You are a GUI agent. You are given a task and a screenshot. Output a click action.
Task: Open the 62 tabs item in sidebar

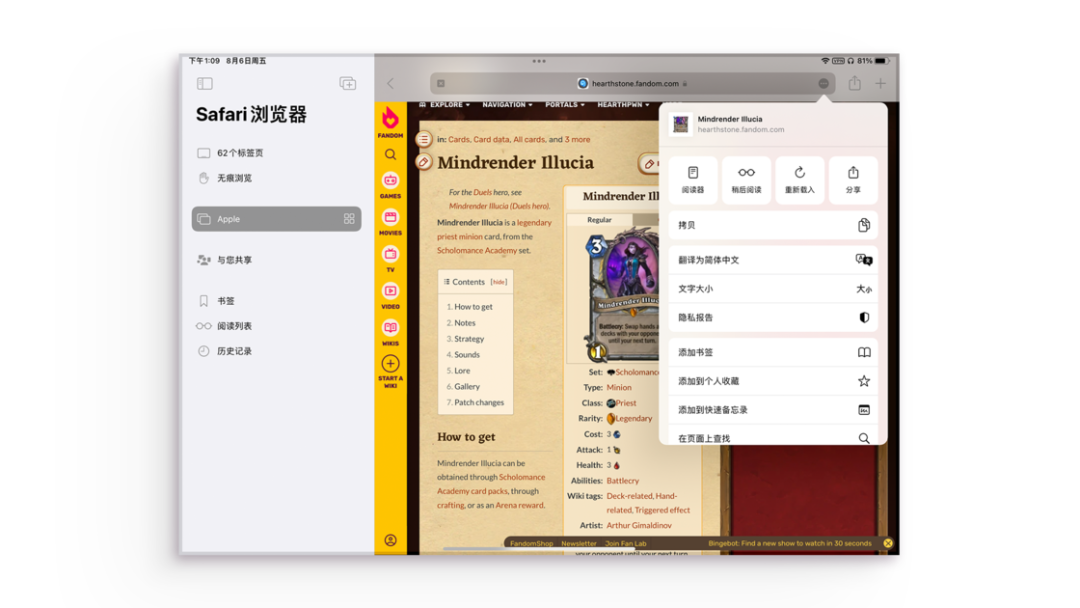276,153
